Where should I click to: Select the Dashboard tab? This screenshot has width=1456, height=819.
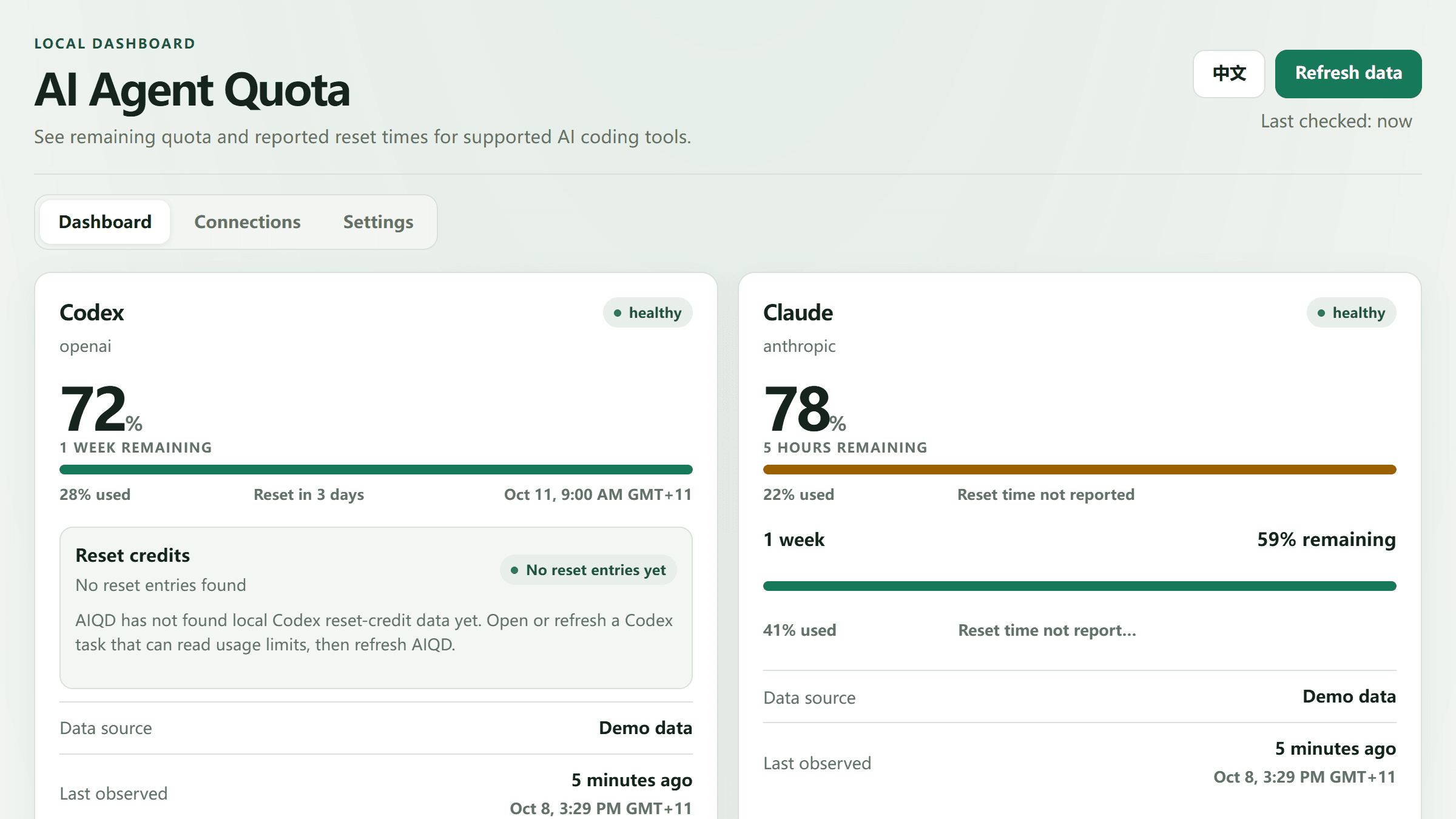(105, 222)
